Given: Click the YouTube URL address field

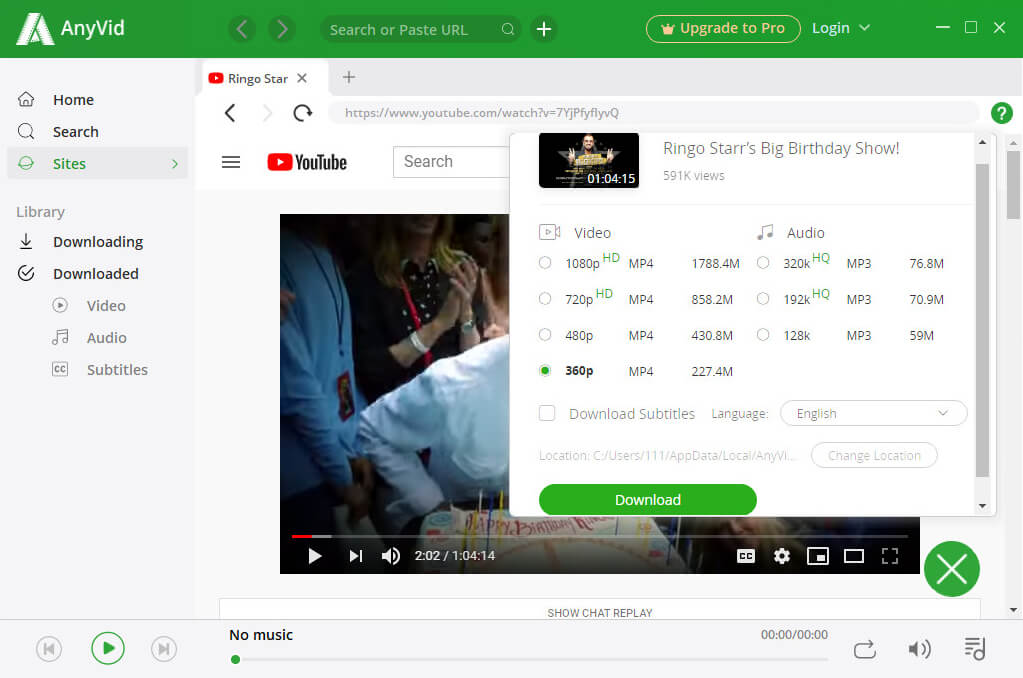Looking at the screenshot, I should point(652,113).
